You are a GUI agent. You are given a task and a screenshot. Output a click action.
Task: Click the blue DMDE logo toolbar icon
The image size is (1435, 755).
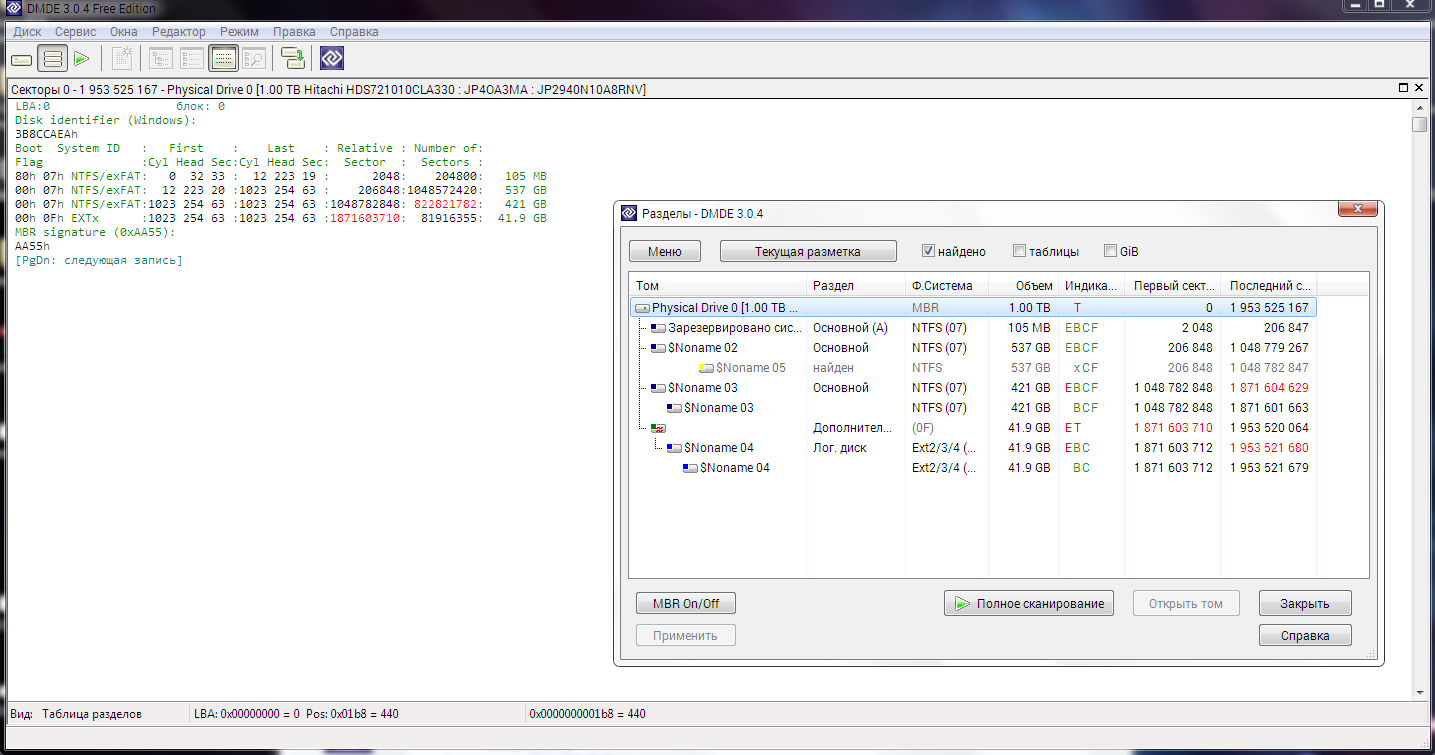coord(332,59)
